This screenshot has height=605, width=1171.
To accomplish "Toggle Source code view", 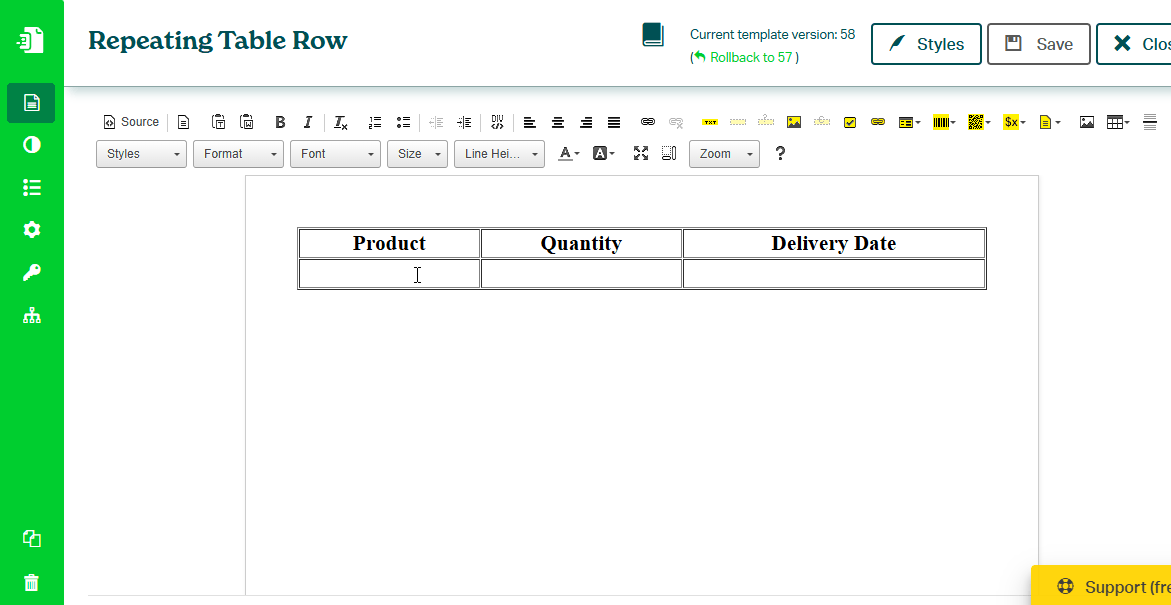I will pos(131,122).
